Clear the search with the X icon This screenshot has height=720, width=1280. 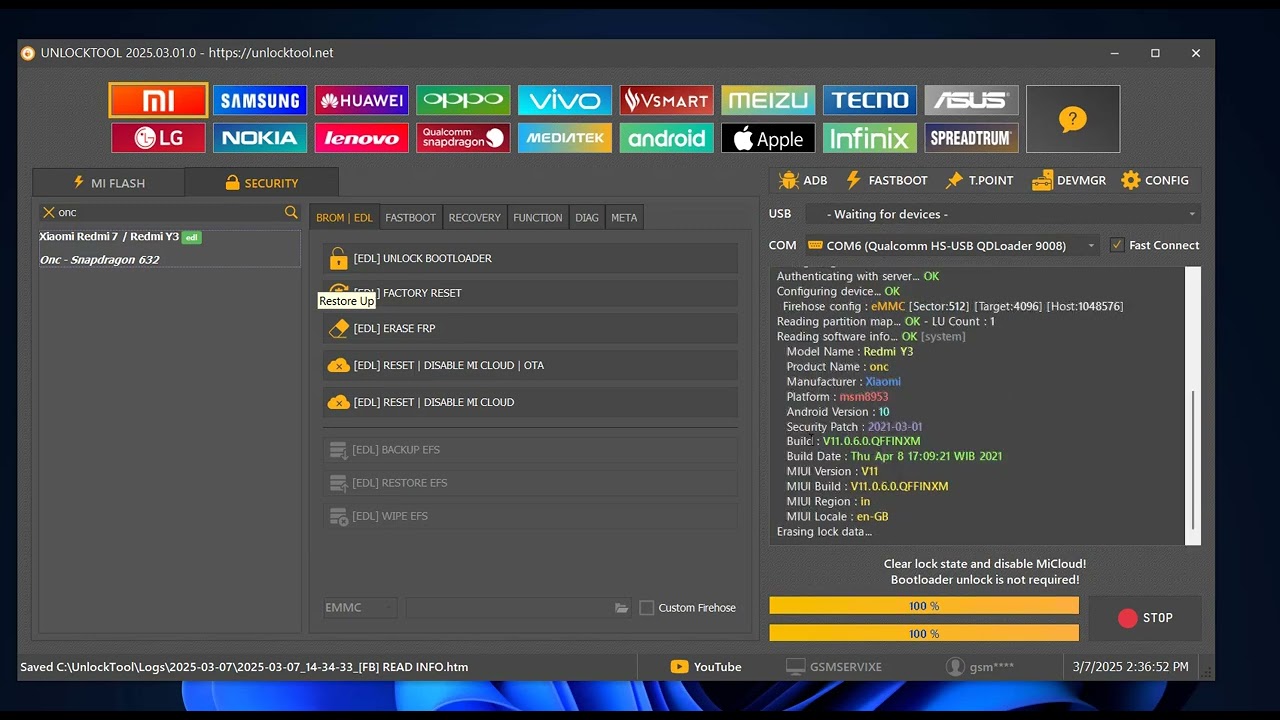(48, 212)
